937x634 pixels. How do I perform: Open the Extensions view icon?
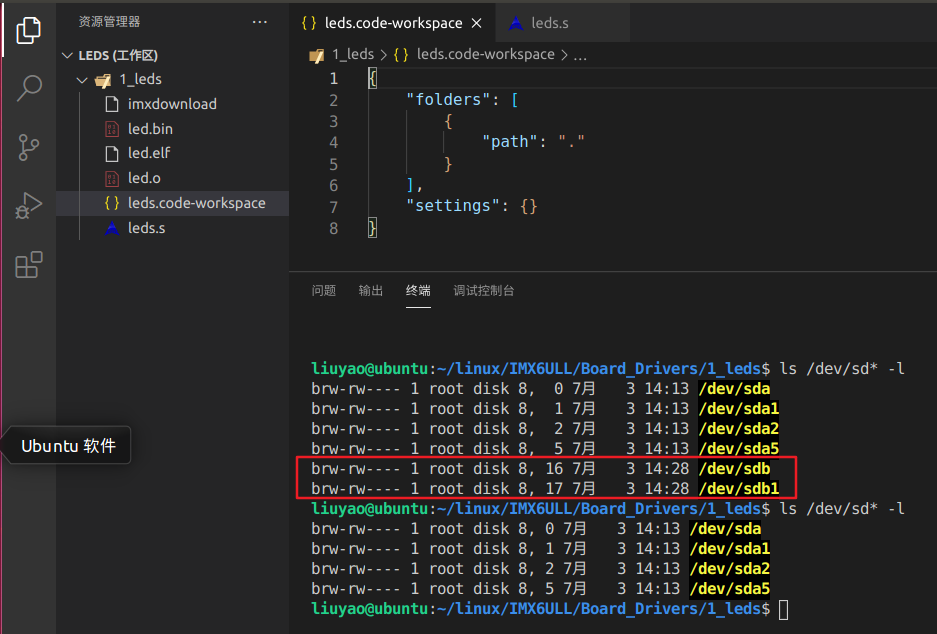[28, 264]
